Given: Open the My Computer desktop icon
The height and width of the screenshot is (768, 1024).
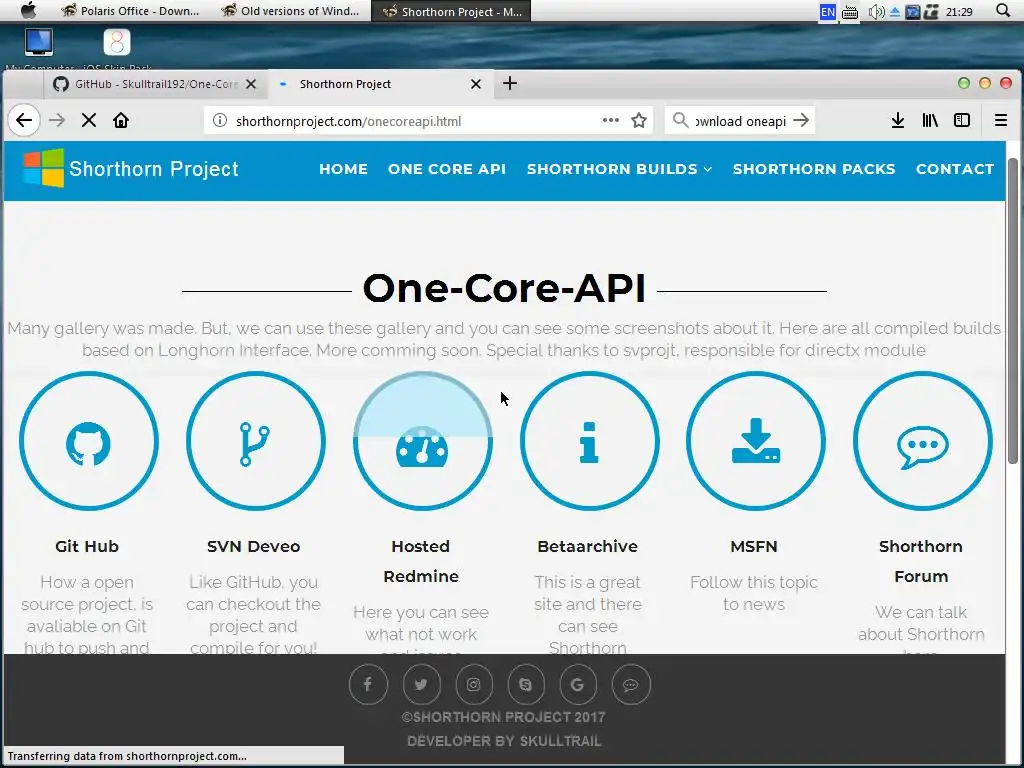Looking at the screenshot, I should pos(39,48).
